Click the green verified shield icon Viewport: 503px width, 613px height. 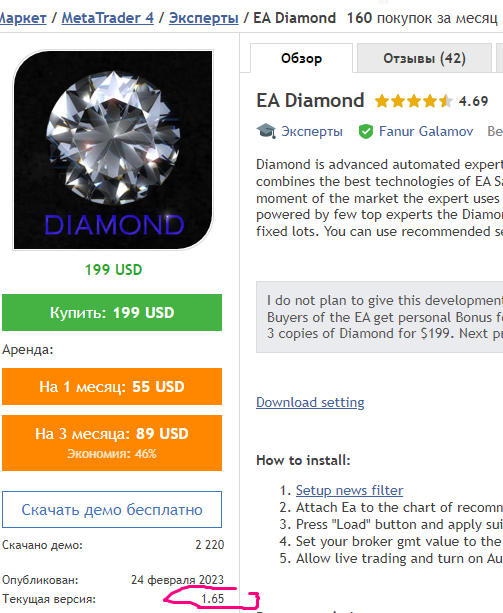coord(366,131)
